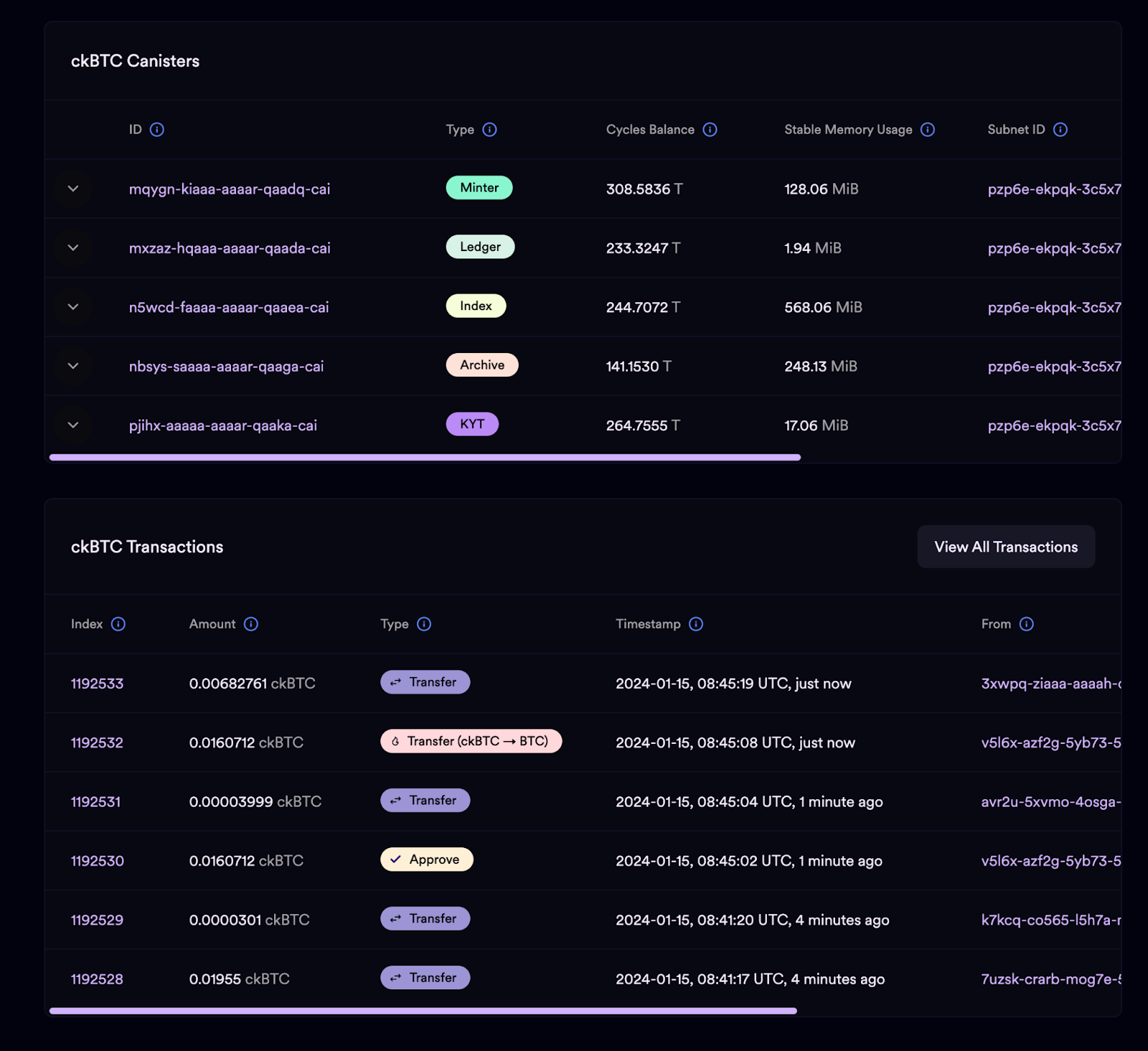Click the Subnet ID info icon
This screenshot has height=1051, width=1148.
pos(1060,130)
